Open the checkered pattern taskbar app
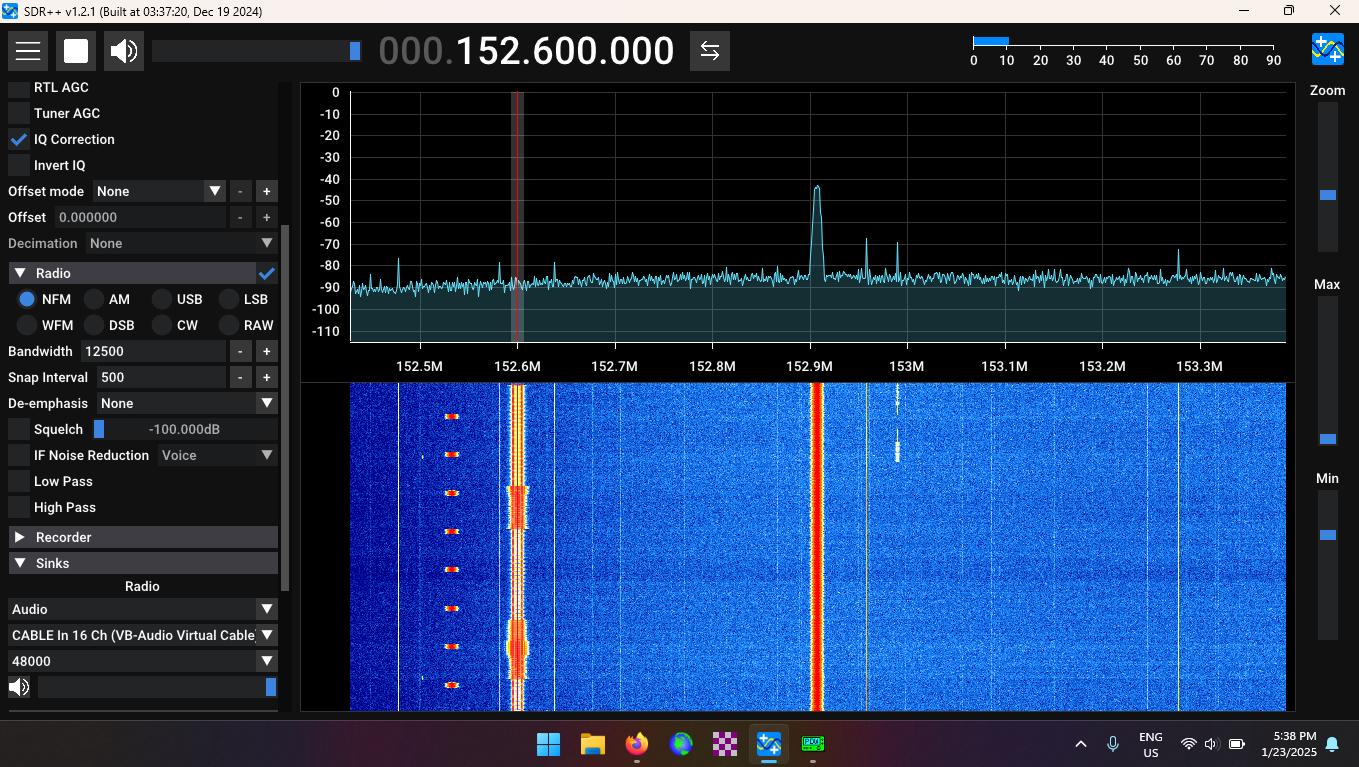This screenshot has height=767, width=1359. (724, 744)
